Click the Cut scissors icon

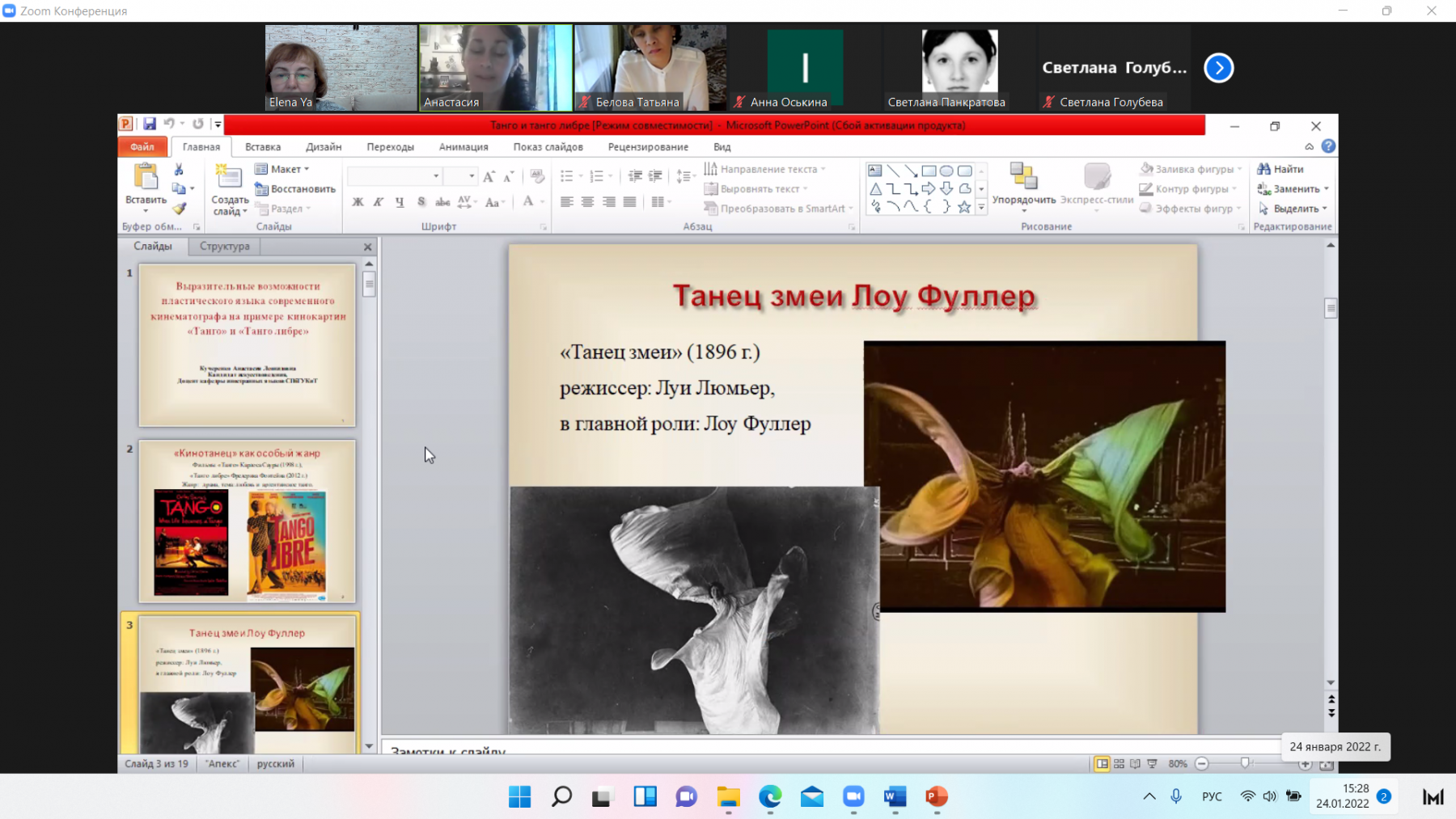179,170
